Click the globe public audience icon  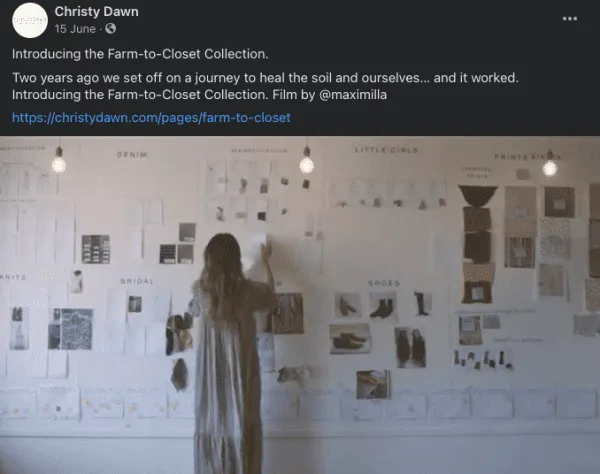111,29
